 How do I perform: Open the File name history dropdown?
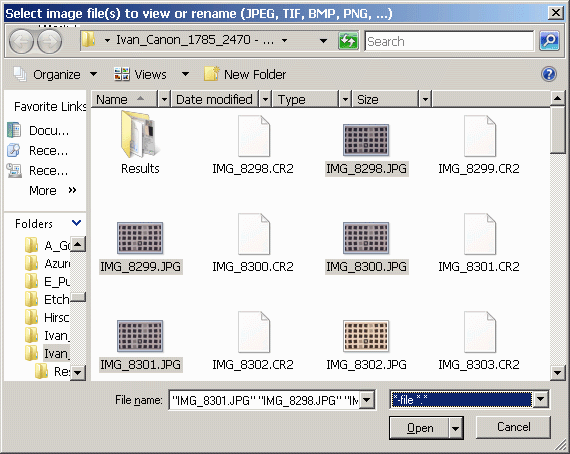tap(367, 400)
